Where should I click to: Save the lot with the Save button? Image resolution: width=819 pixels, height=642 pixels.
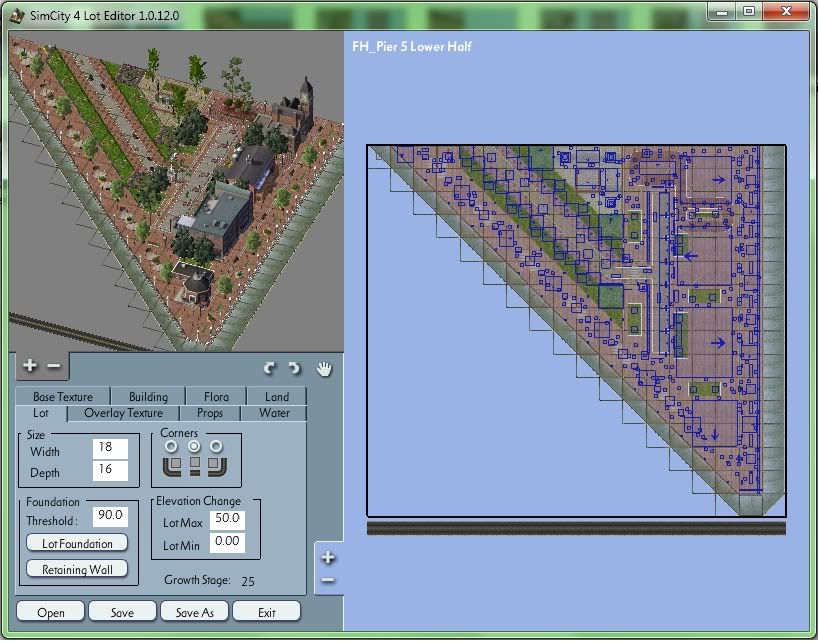point(122,612)
